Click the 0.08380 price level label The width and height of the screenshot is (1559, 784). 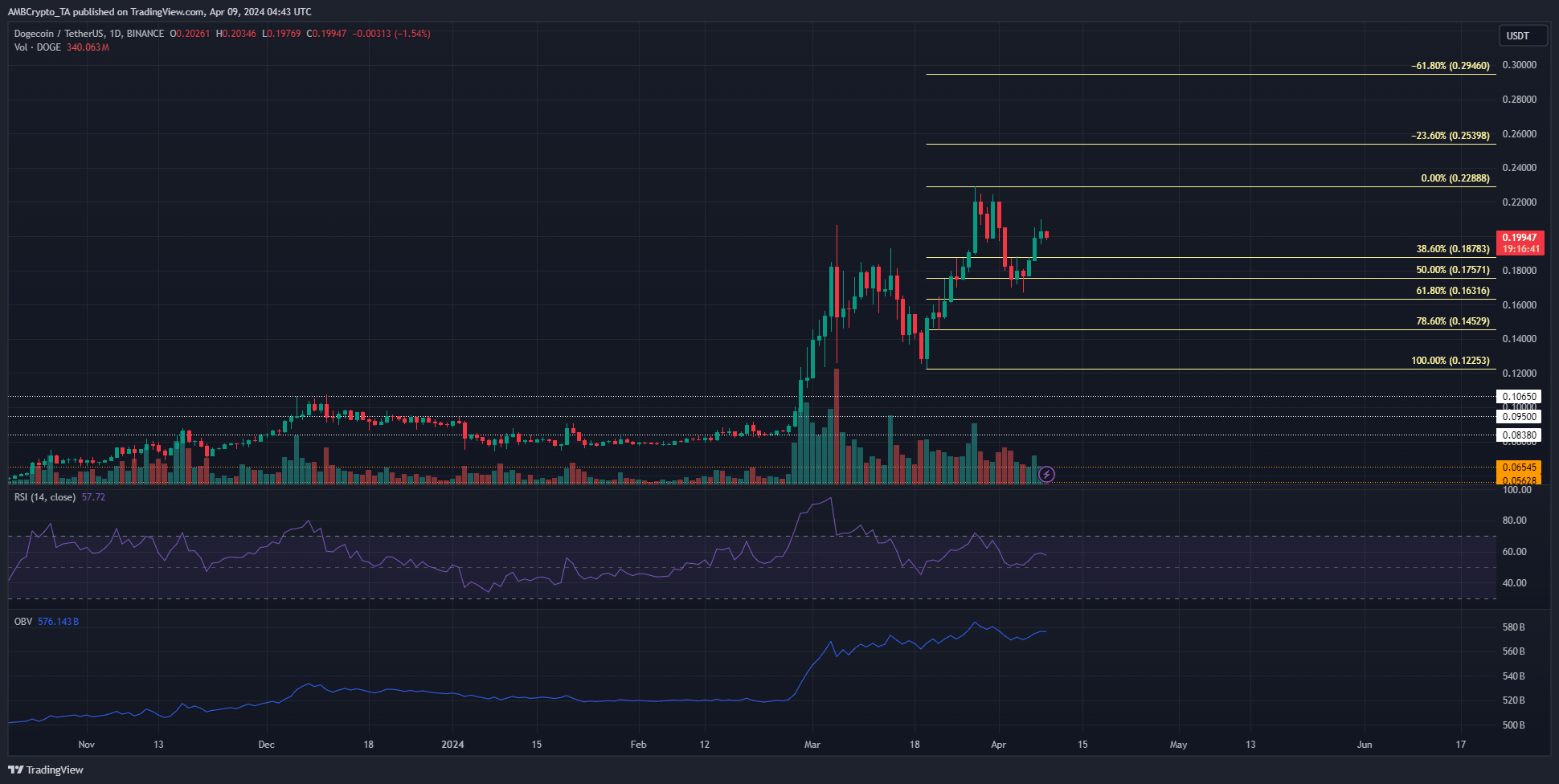point(1519,435)
